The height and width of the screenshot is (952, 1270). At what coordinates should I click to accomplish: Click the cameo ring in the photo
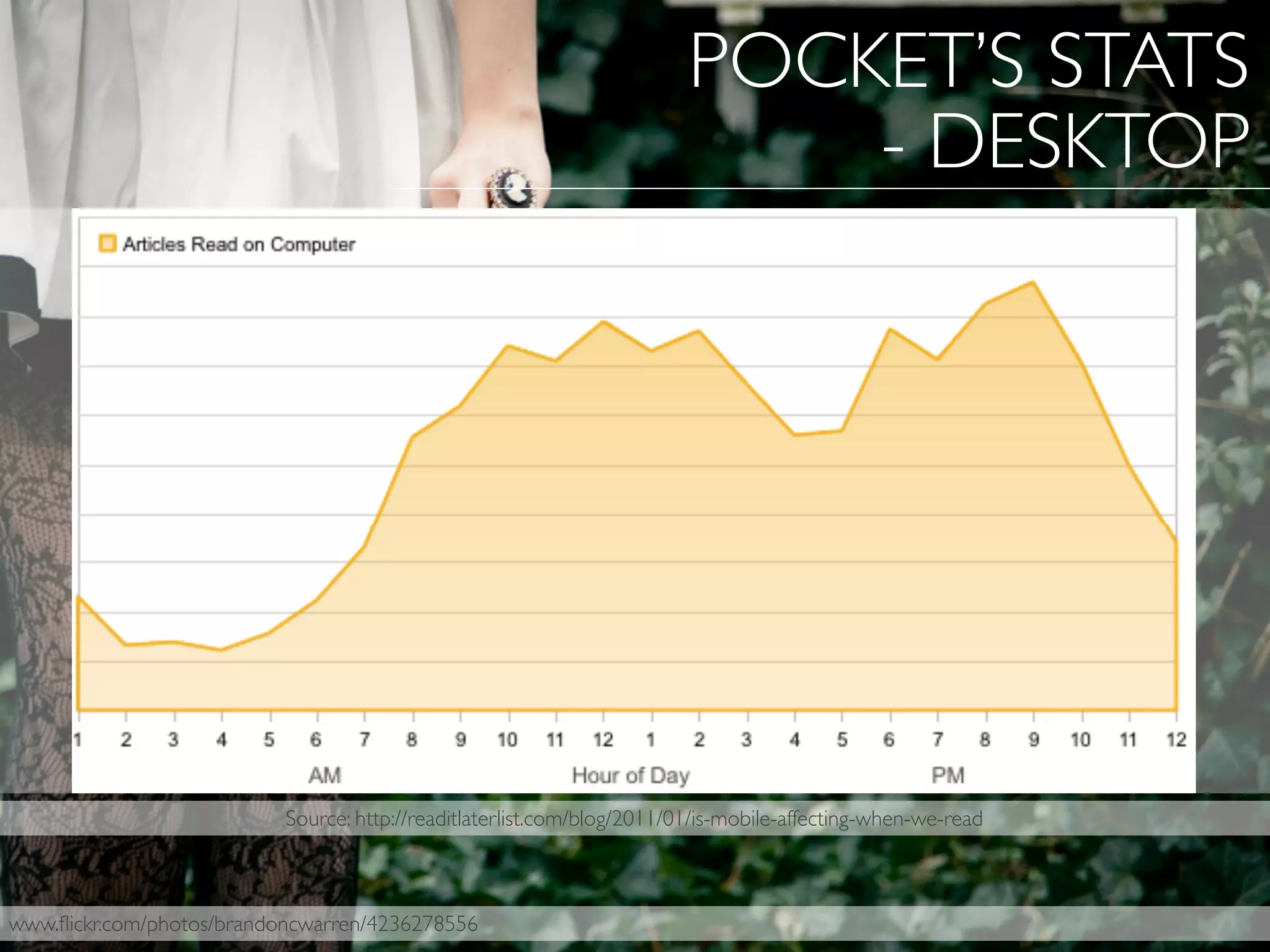pyautogui.click(x=512, y=188)
